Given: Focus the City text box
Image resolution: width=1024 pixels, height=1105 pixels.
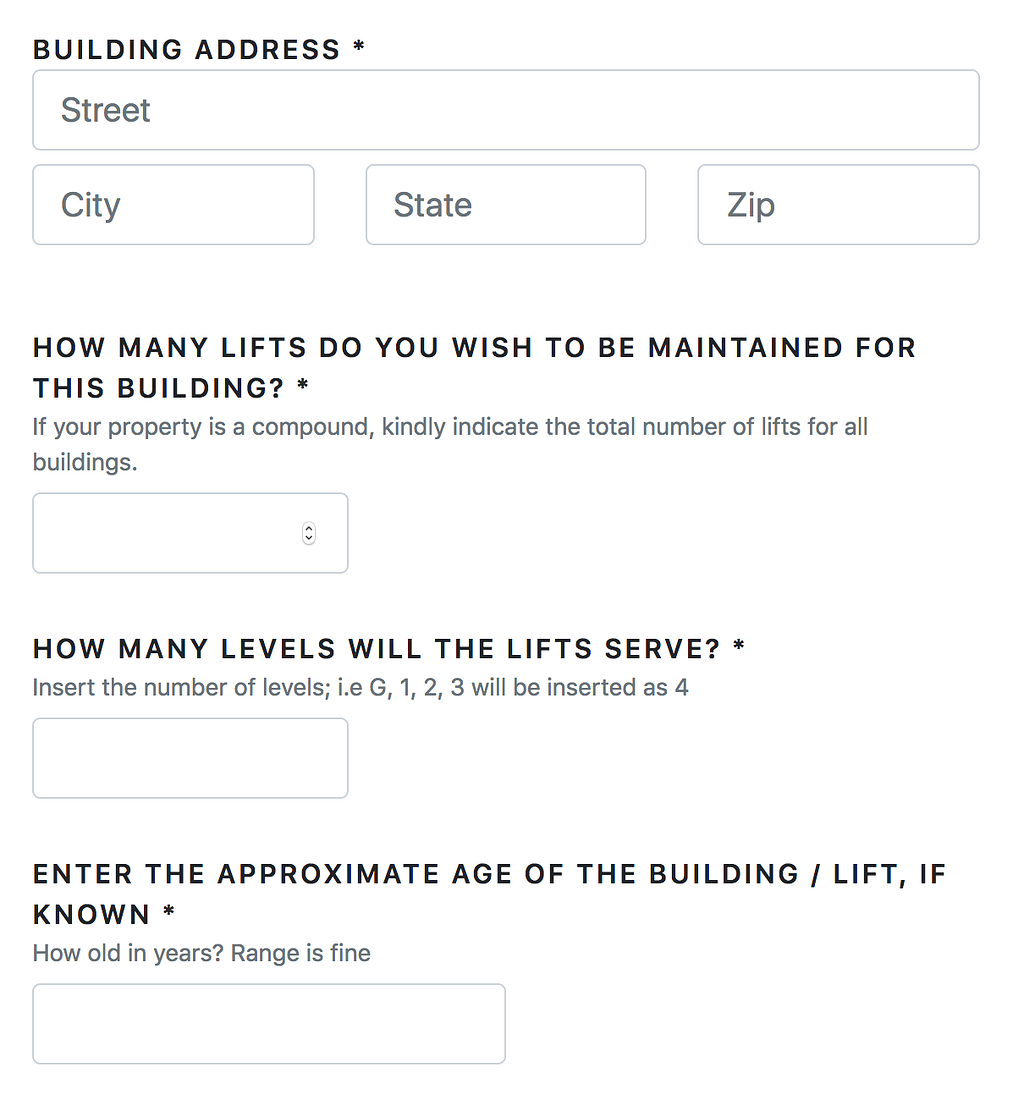Looking at the screenshot, I should point(173,205).
